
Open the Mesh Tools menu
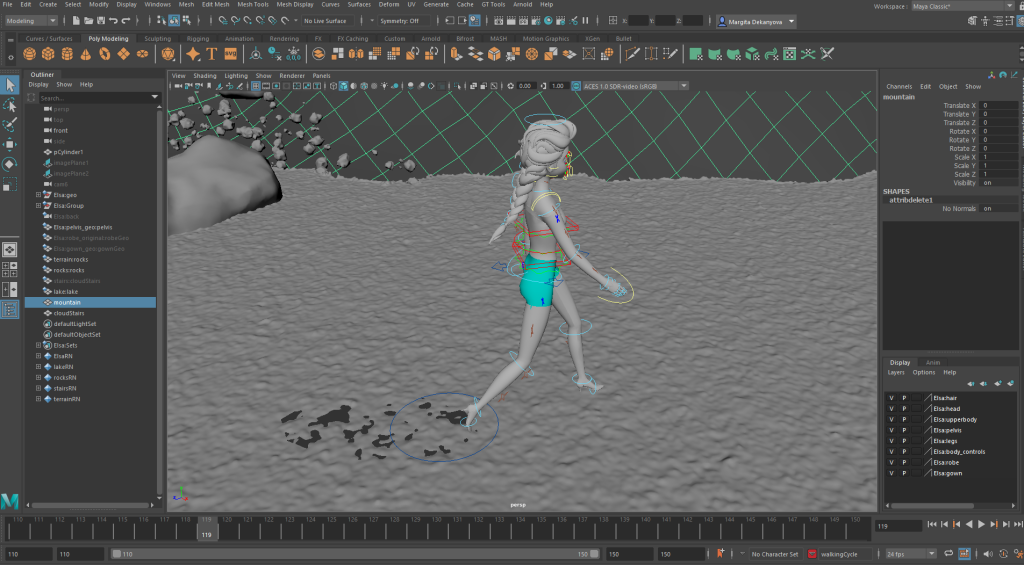point(253,5)
